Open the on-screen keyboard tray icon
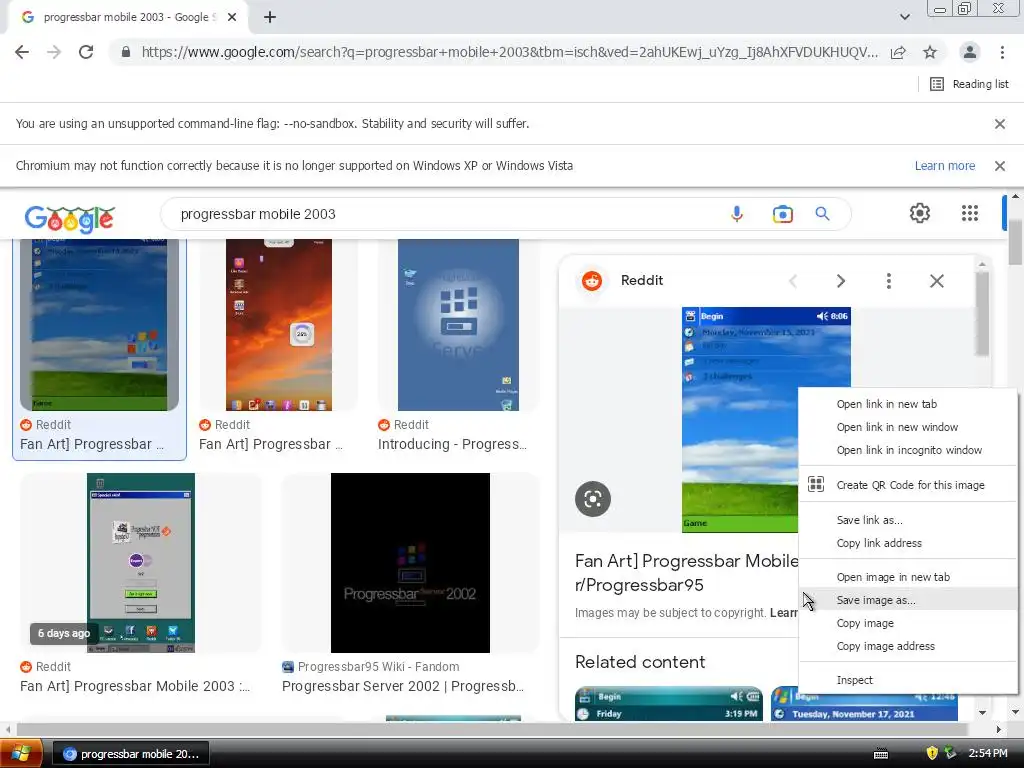Viewport: 1024px width, 768px height. point(881,754)
